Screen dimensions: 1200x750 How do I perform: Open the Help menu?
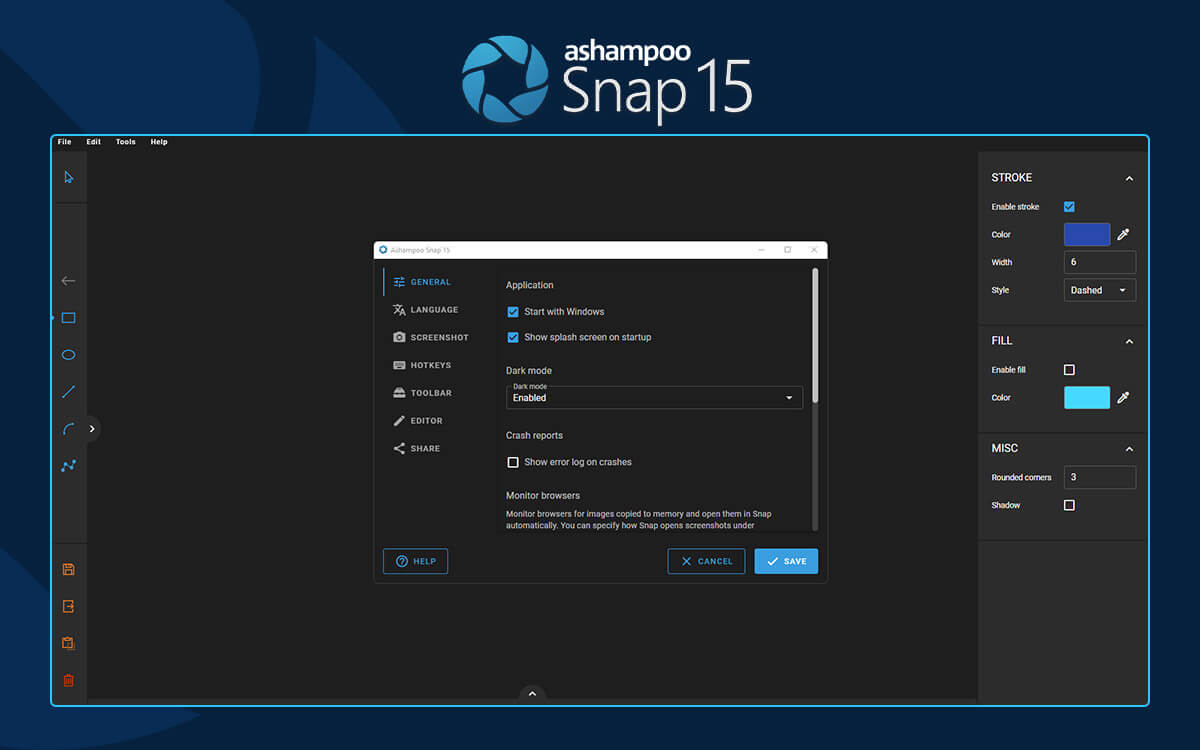coord(159,142)
